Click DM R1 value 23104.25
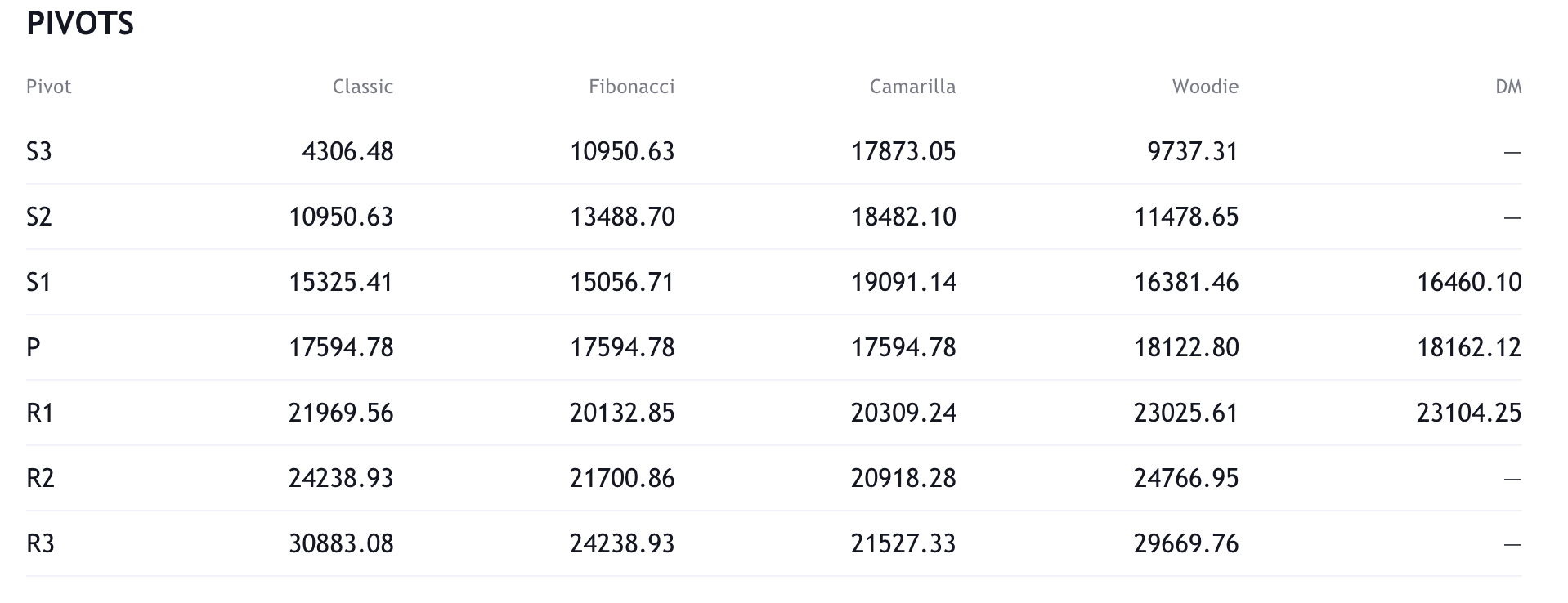The image size is (1568, 603). coord(1469,413)
